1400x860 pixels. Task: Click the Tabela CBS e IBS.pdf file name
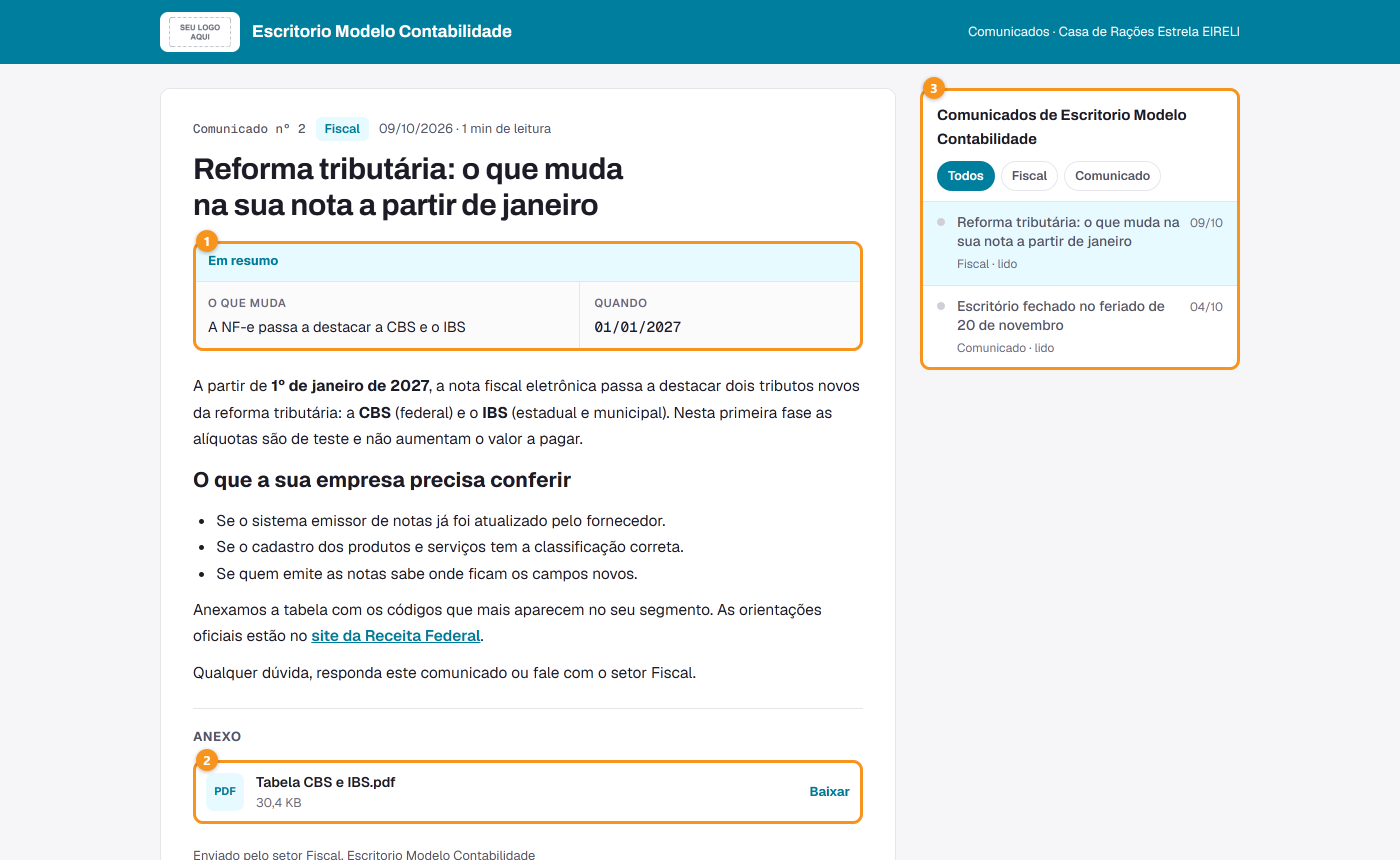pyautogui.click(x=325, y=782)
